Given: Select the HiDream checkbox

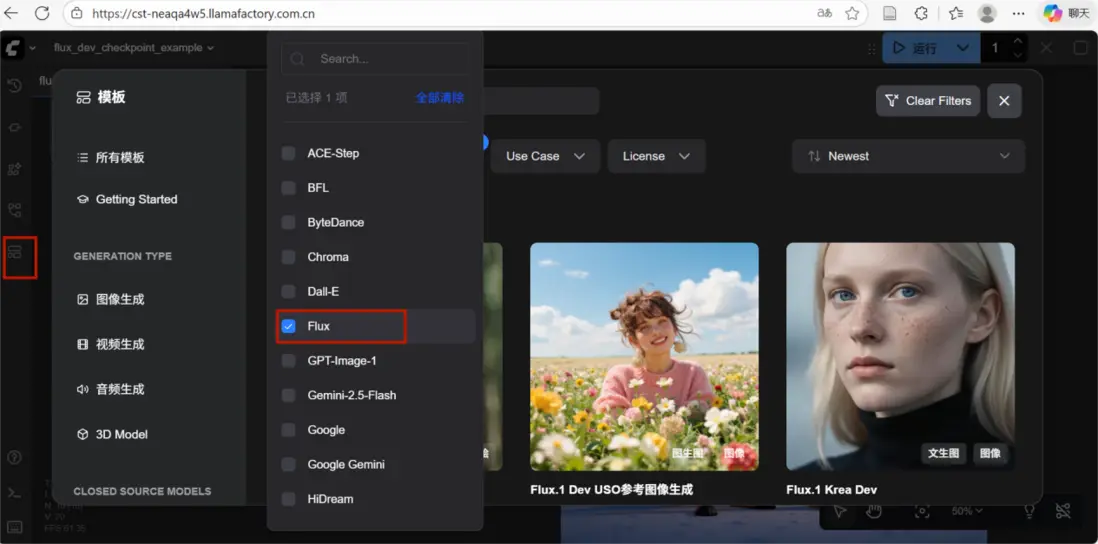Looking at the screenshot, I should (x=289, y=499).
